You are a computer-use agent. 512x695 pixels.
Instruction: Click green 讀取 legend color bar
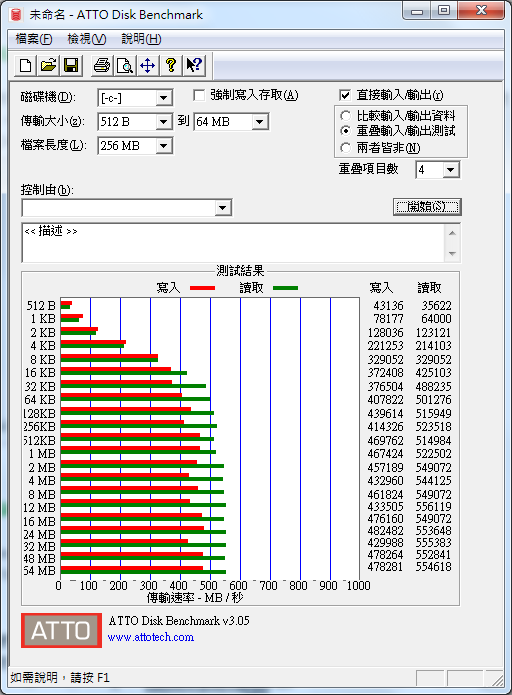(x=285, y=288)
